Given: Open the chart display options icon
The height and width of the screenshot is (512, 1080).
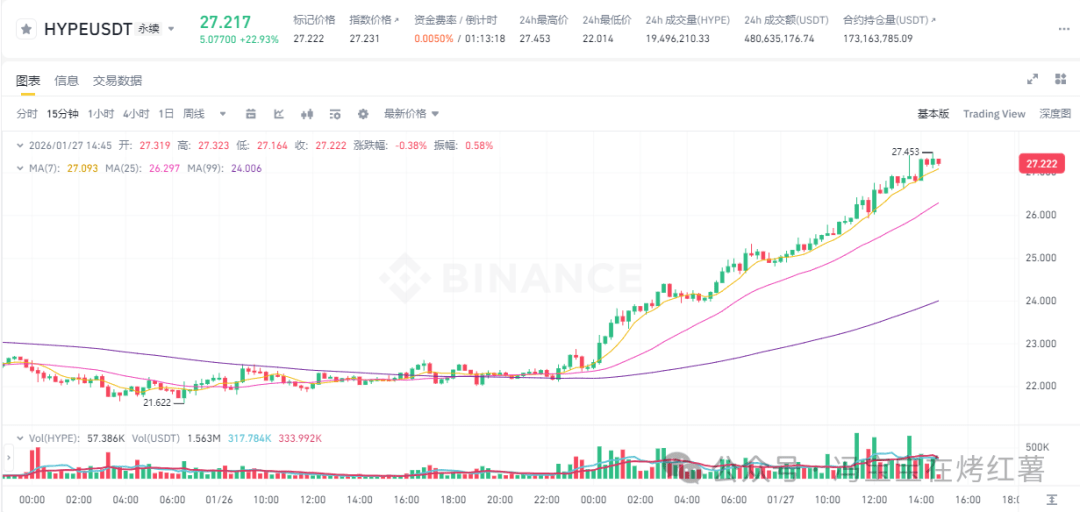Looking at the screenshot, I should [x=335, y=114].
